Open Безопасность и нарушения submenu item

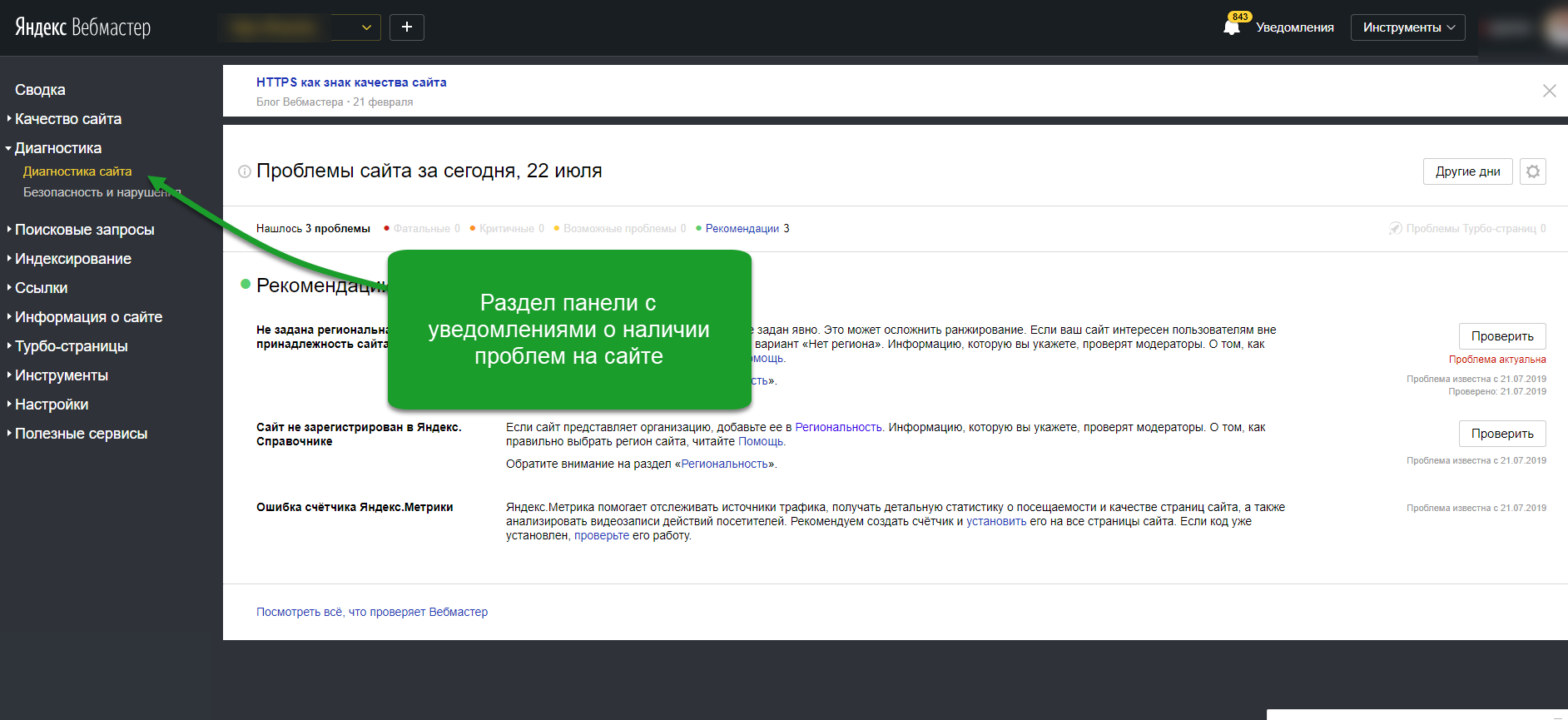coord(102,192)
